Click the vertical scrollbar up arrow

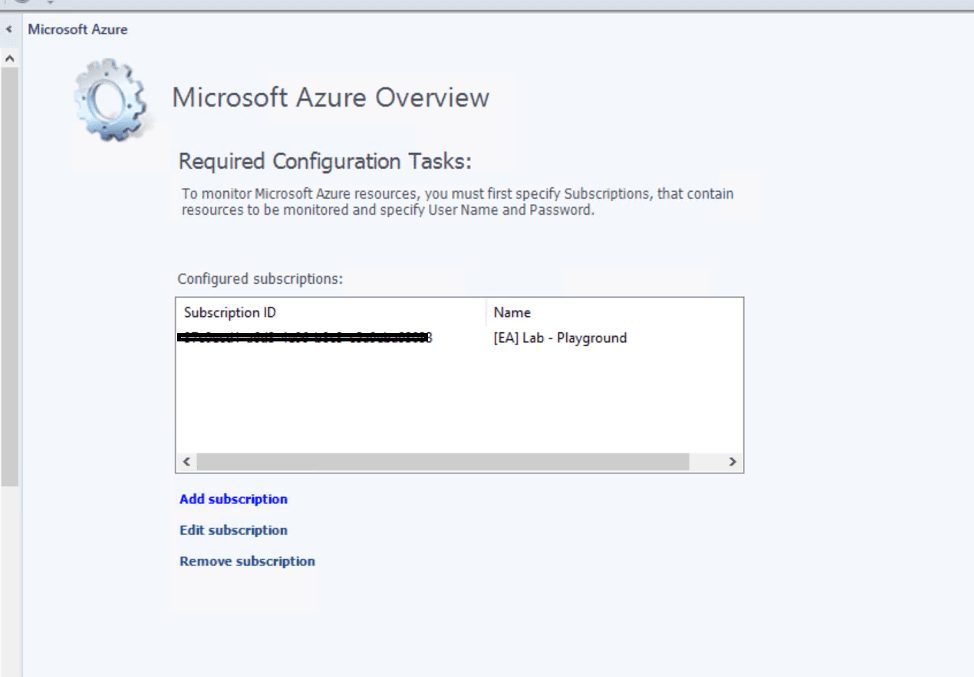point(9,58)
